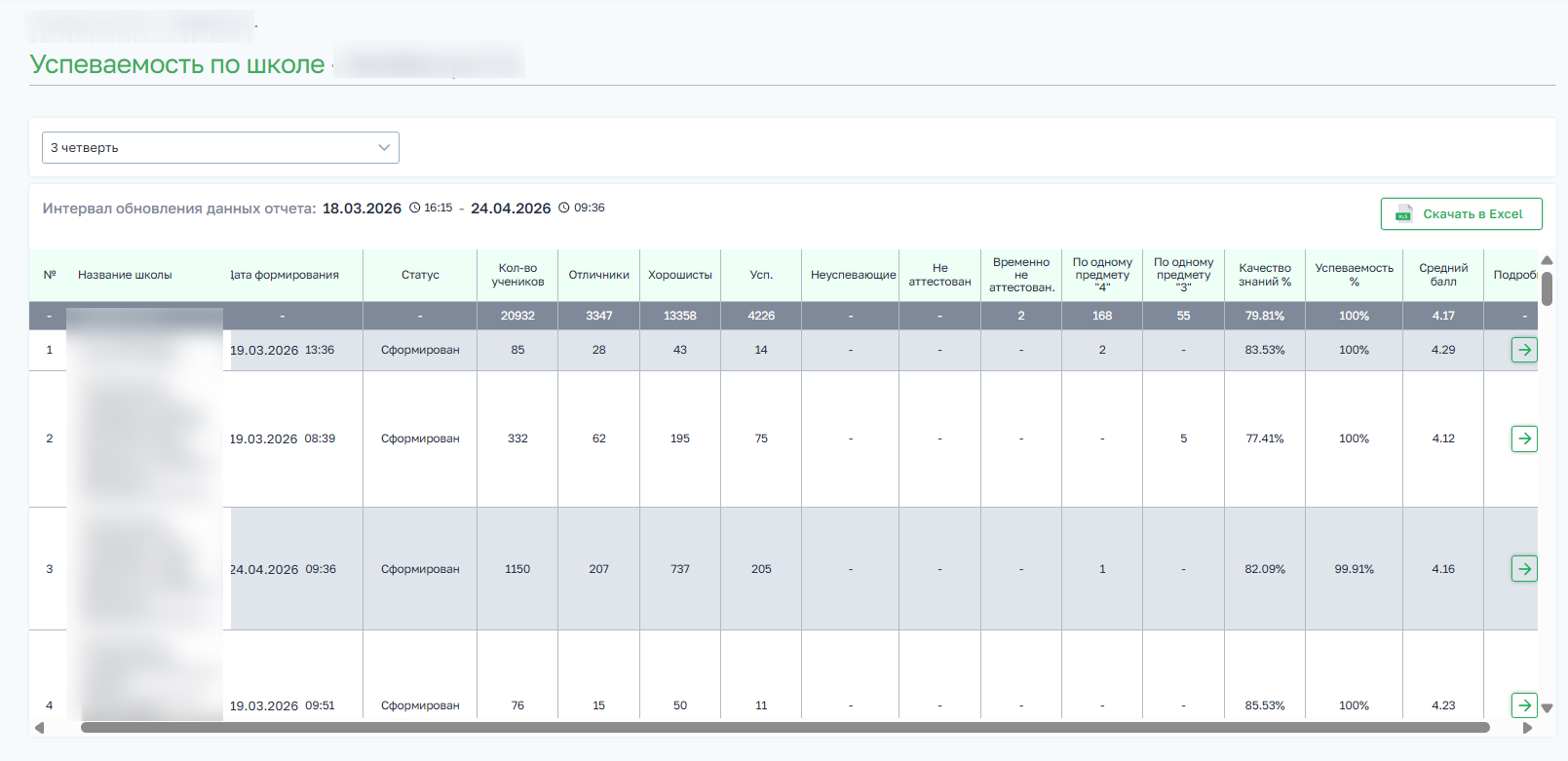This screenshot has height=761, width=1568.
Task: Open the '3 четверть' quarter dropdown
Action: [x=220, y=147]
